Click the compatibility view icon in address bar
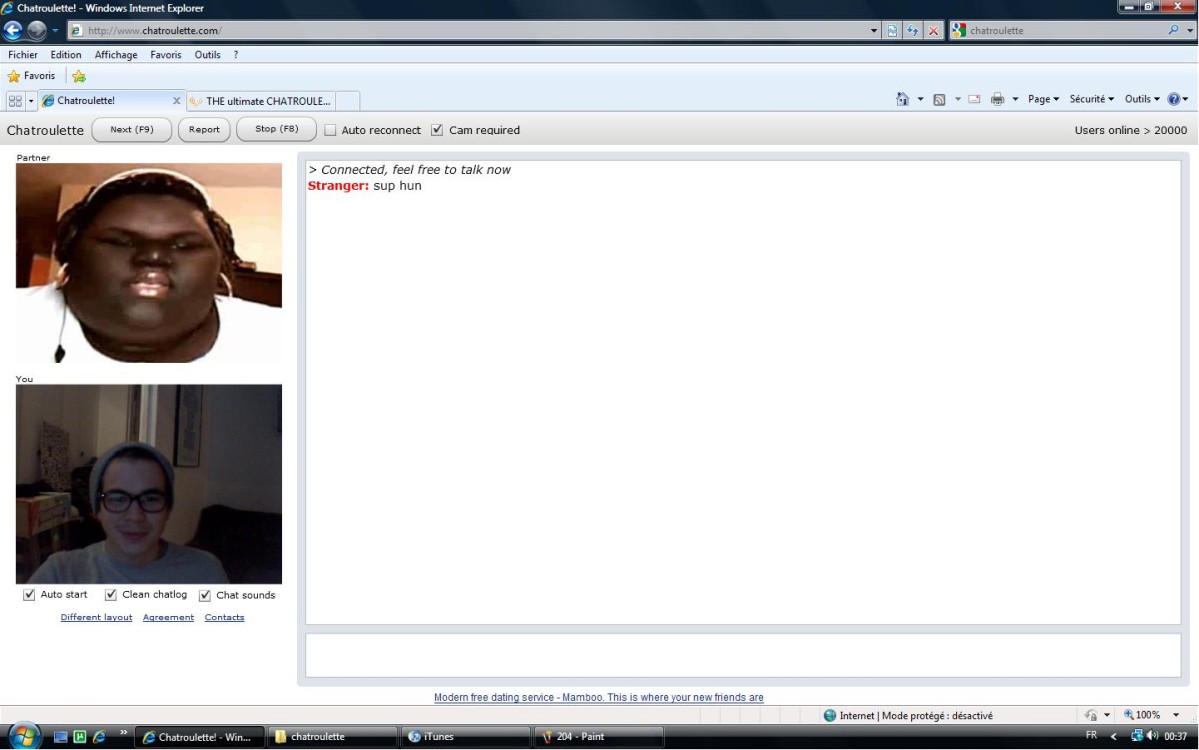1199x750 pixels. click(x=892, y=31)
